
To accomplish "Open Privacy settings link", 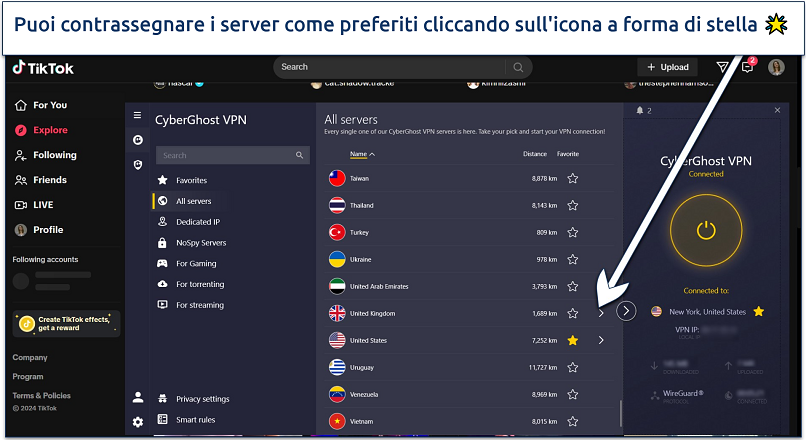I will [x=202, y=399].
